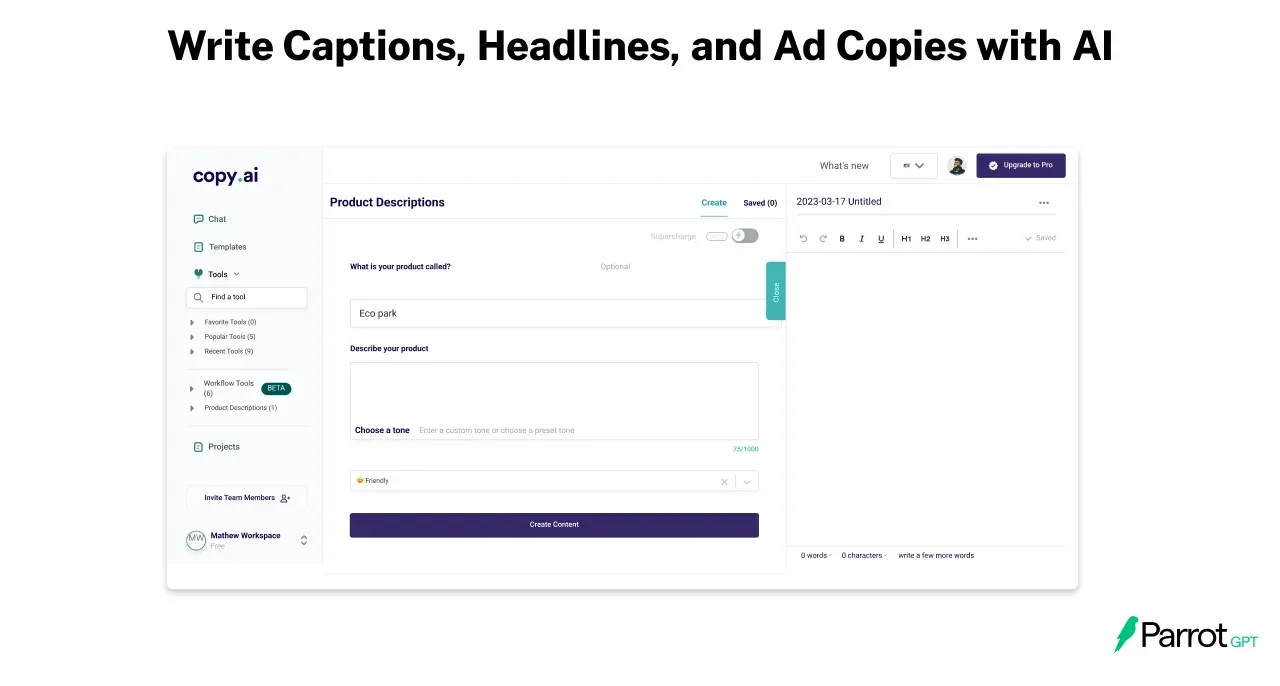Open What's new link
This screenshot has width=1280, height=686.
(844, 166)
